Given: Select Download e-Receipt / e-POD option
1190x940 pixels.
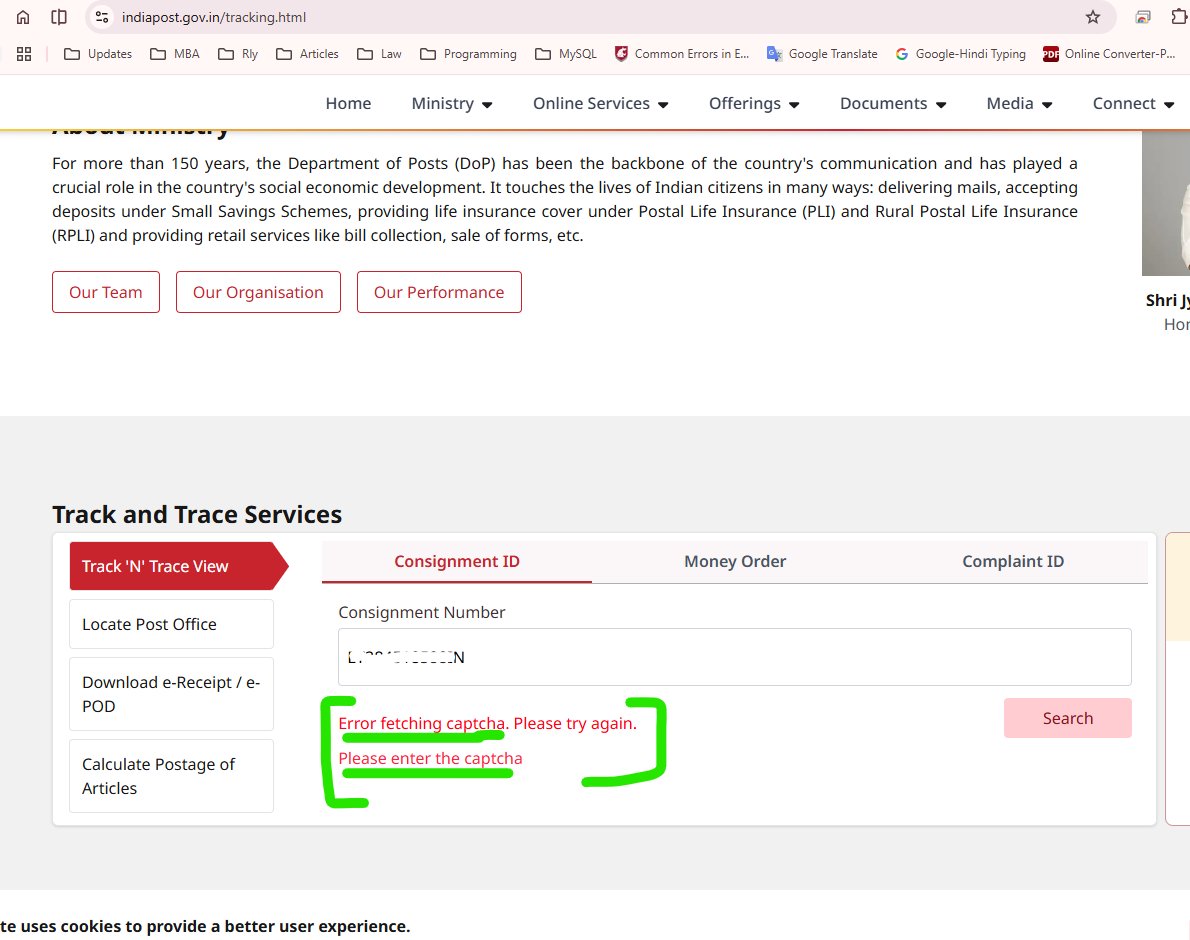Looking at the screenshot, I should click(172, 694).
